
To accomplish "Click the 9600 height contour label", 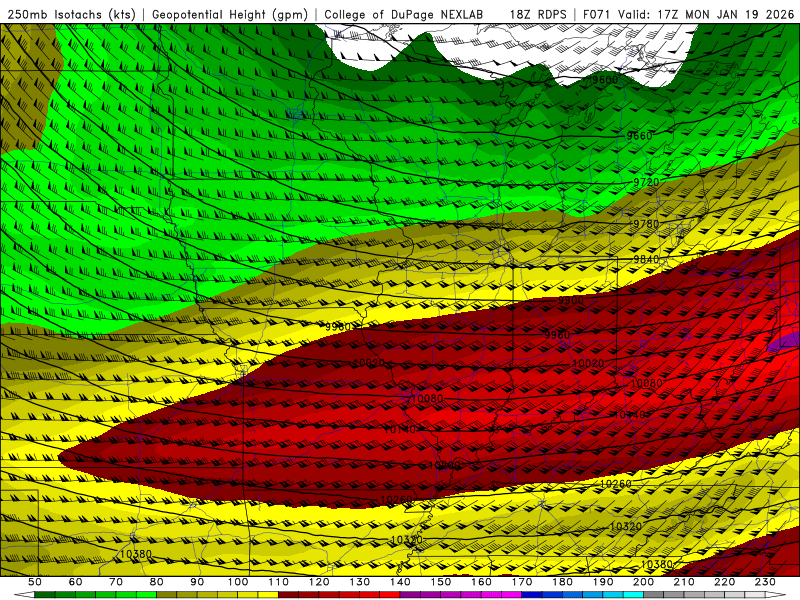I will click(605, 80).
